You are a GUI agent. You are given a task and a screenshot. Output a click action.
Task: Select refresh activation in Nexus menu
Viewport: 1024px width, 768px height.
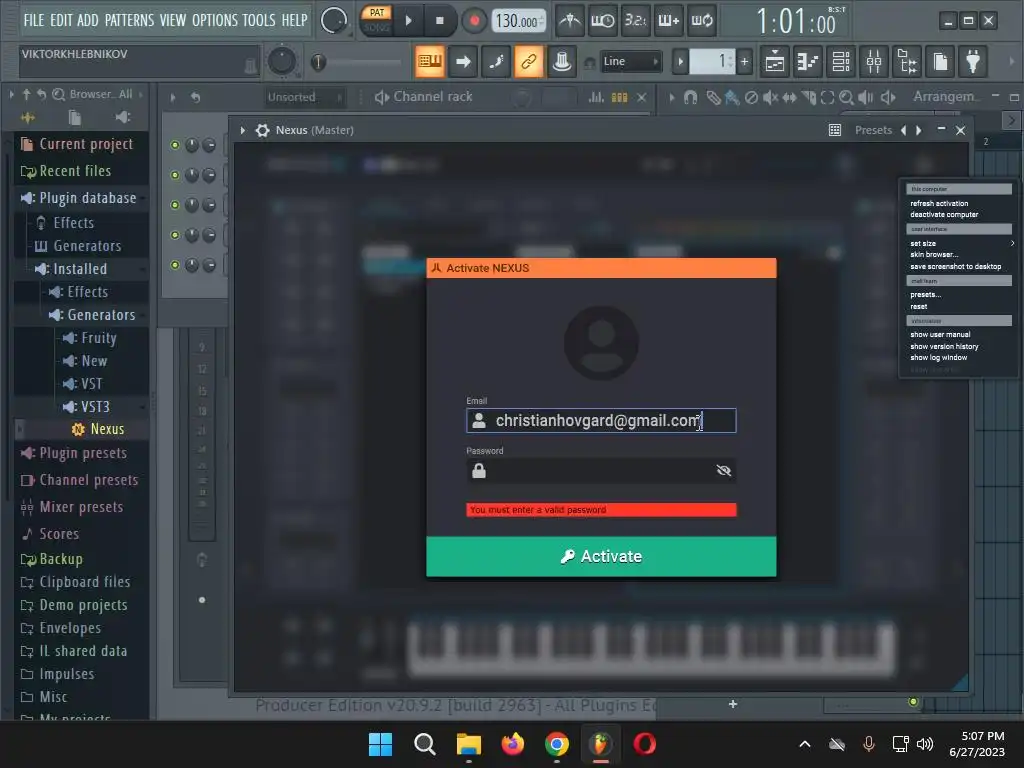(938, 204)
